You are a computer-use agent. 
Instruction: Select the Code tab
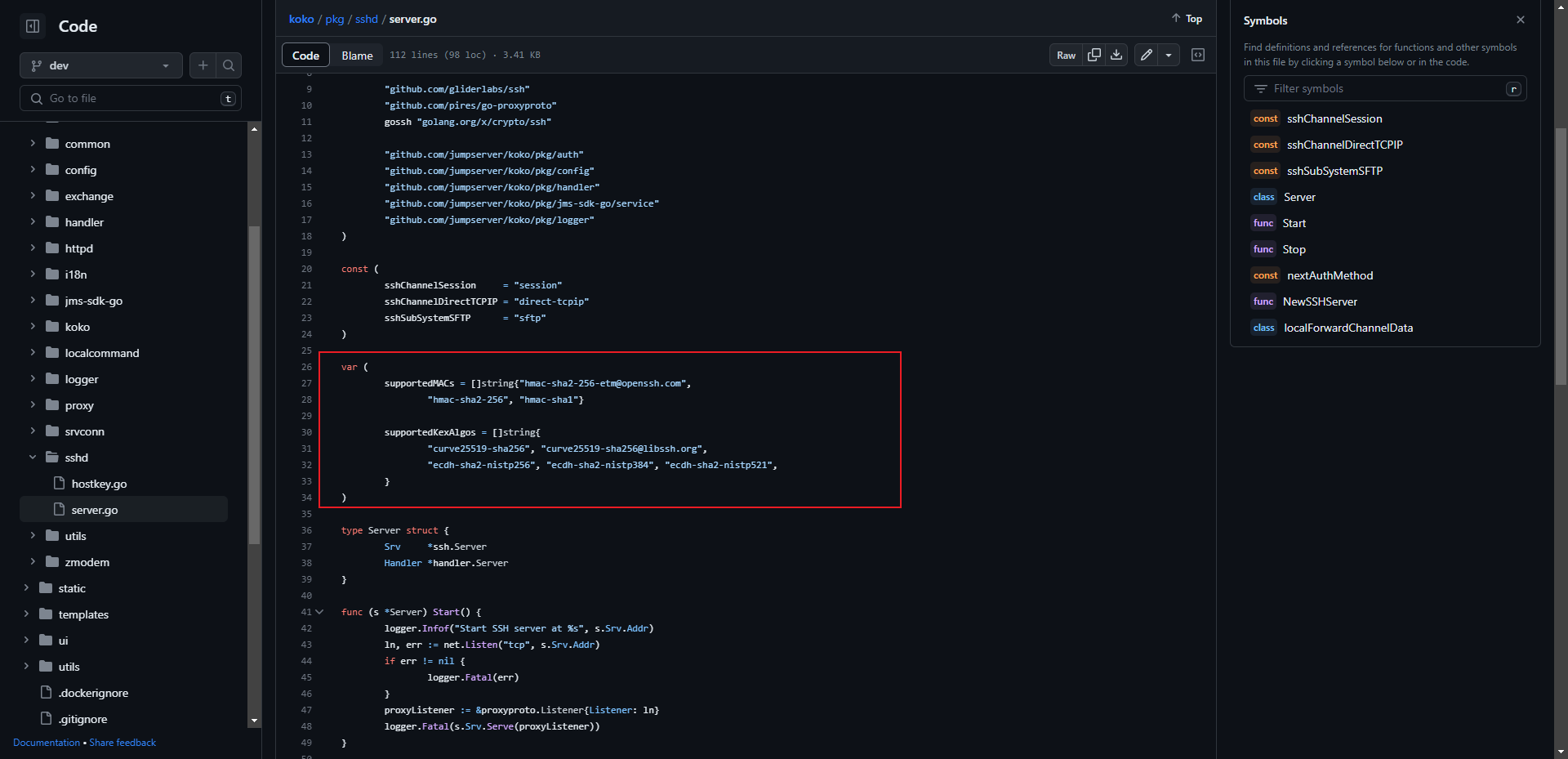pyautogui.click(x=305, y=55)
